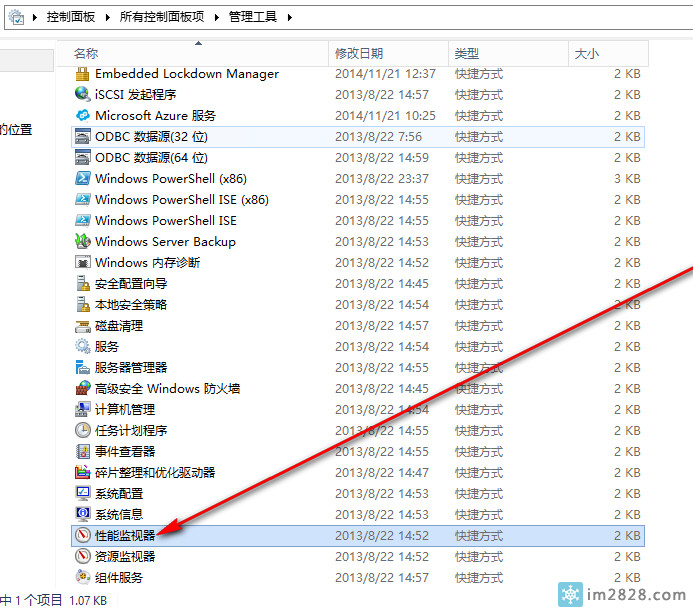693x612 pixels.
Task: Click the Windows PowerShell ISE (x86) icon
Action: coord(82,199)
